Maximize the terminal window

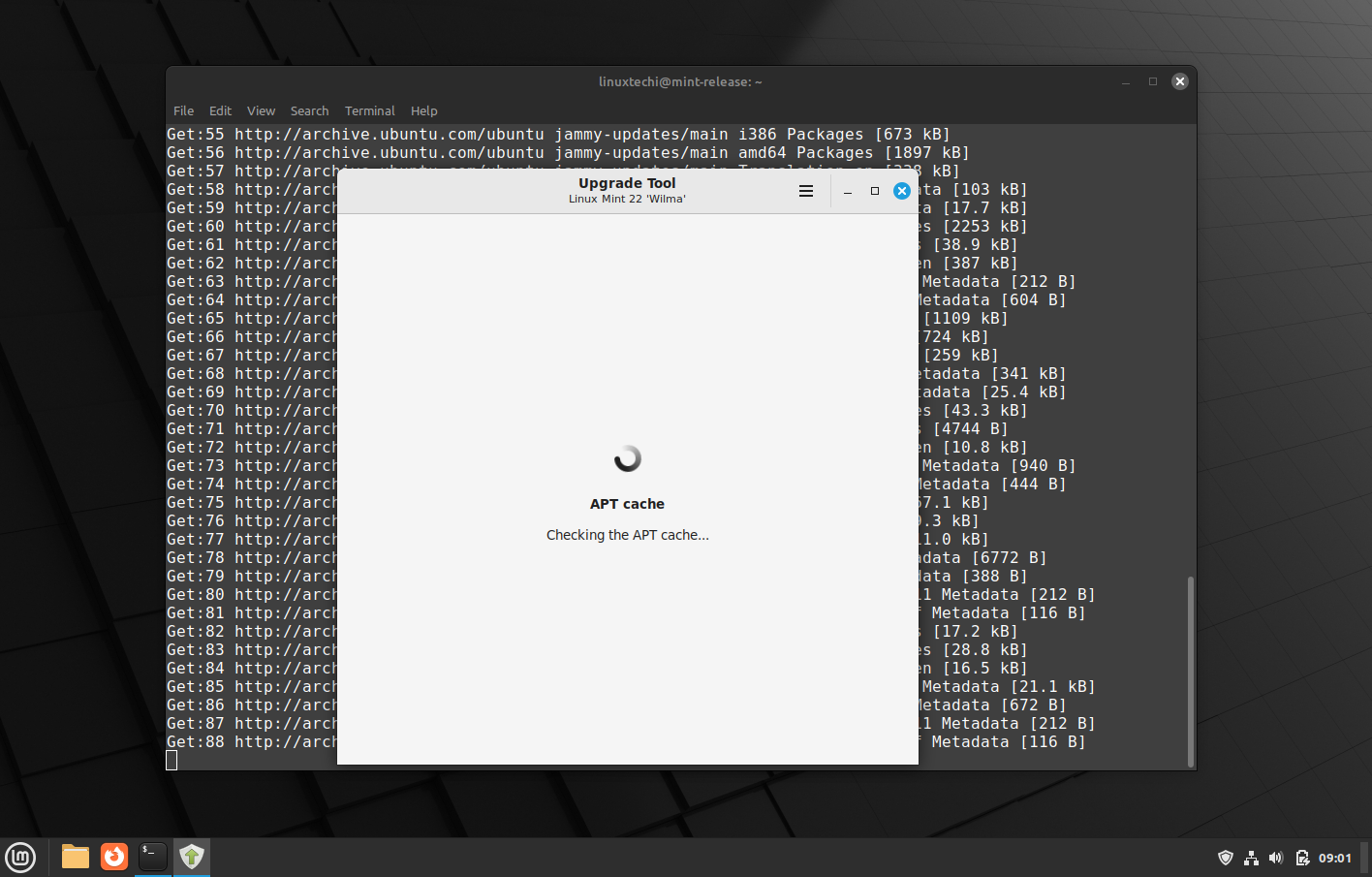1153,81
